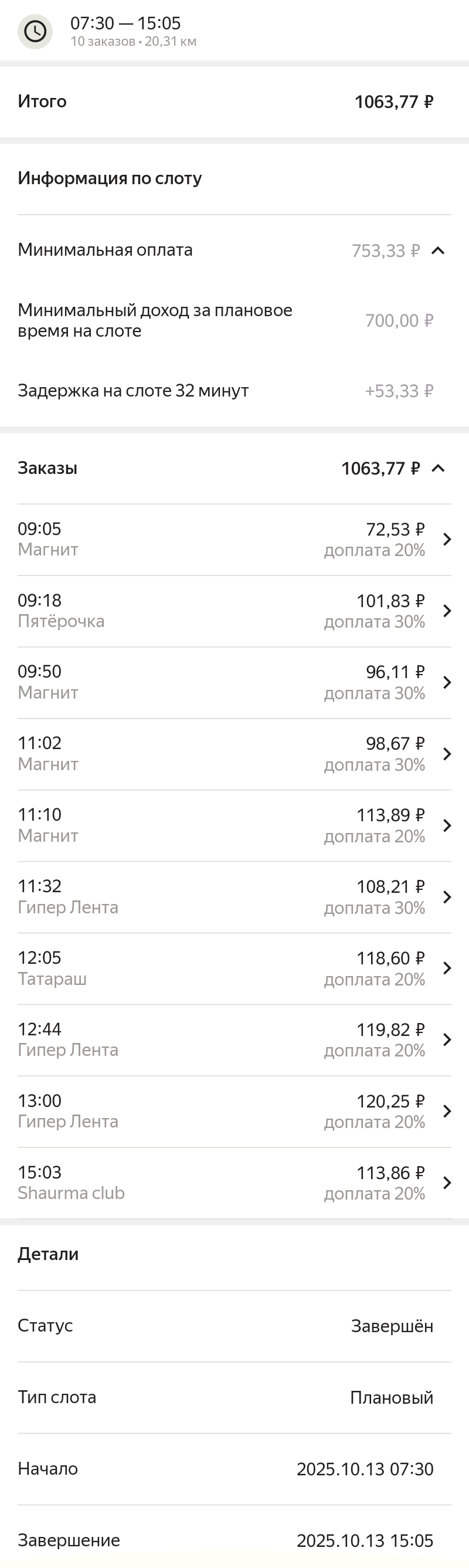Open the 09:18 Пятёрочка order arrow
This screenshot has width=469, height=1568.
coord(447,611)
